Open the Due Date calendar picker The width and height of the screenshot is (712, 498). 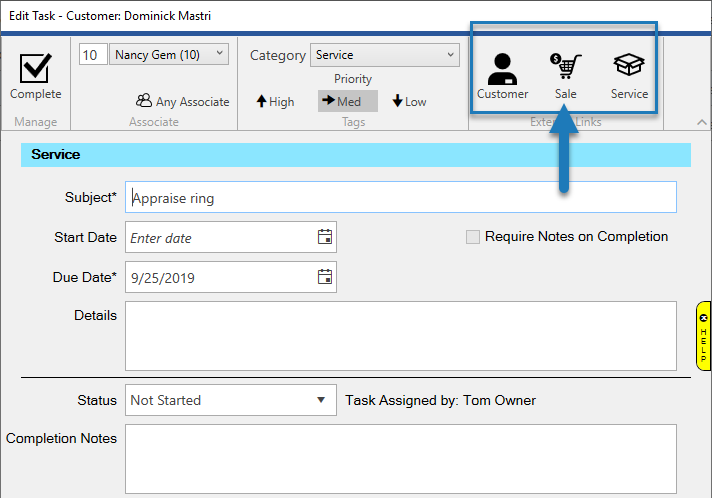click(324, 277)
